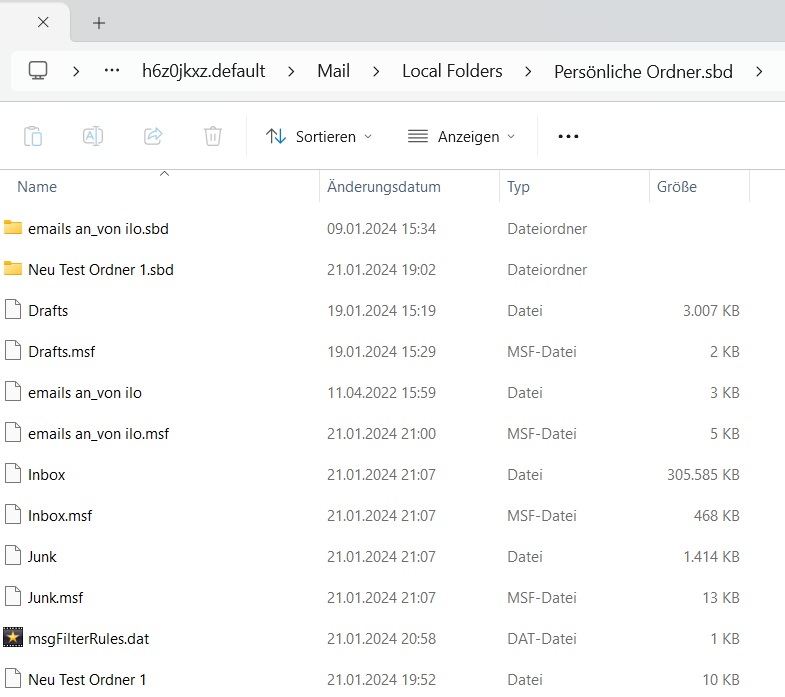The width and height of the screenshot is (785, 697).
Task: Sort by the Größe column header
Action: click(677, 187)
